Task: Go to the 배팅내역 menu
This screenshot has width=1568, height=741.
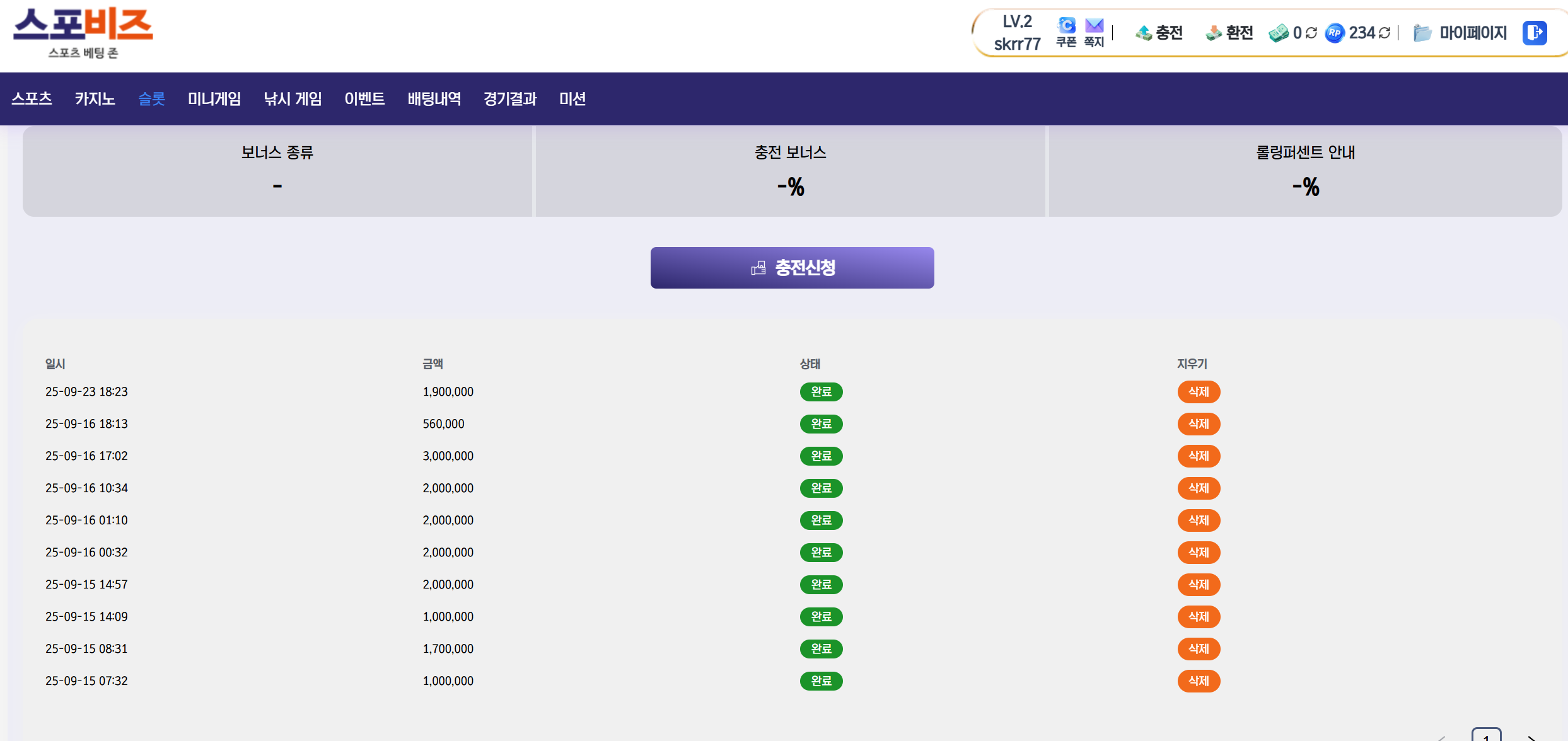Action: pyautogui.click(x=434, y=99)
